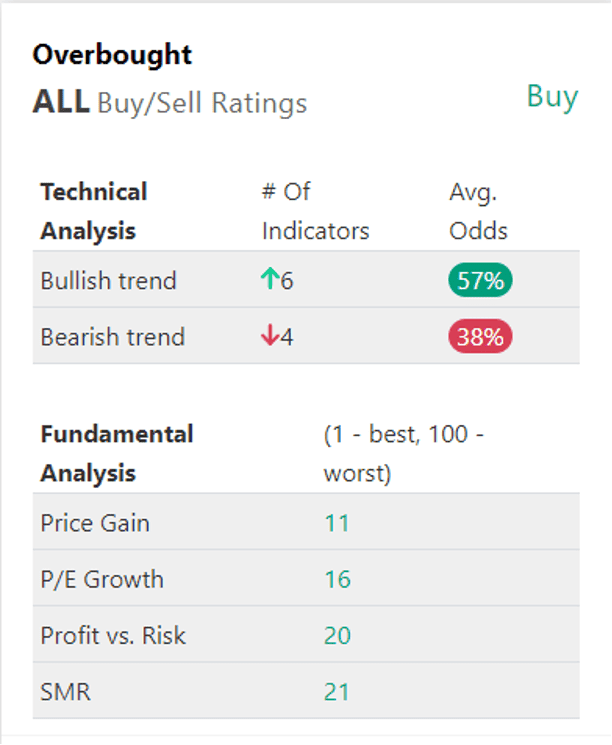This screenshot has height=745, width=612.
Task: Open the ALL Buy/Sell Ratings heading
Action: point(170,103)
